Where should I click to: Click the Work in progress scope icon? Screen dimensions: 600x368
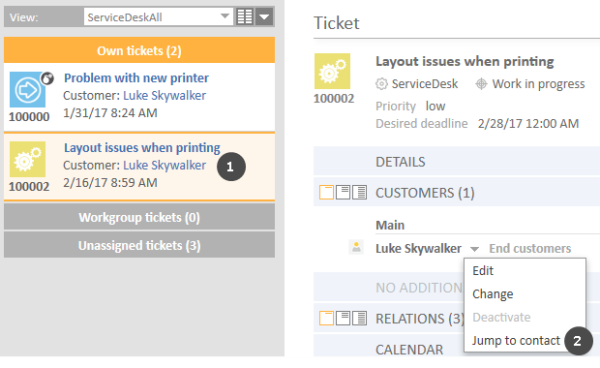click(x=481, y=84)
